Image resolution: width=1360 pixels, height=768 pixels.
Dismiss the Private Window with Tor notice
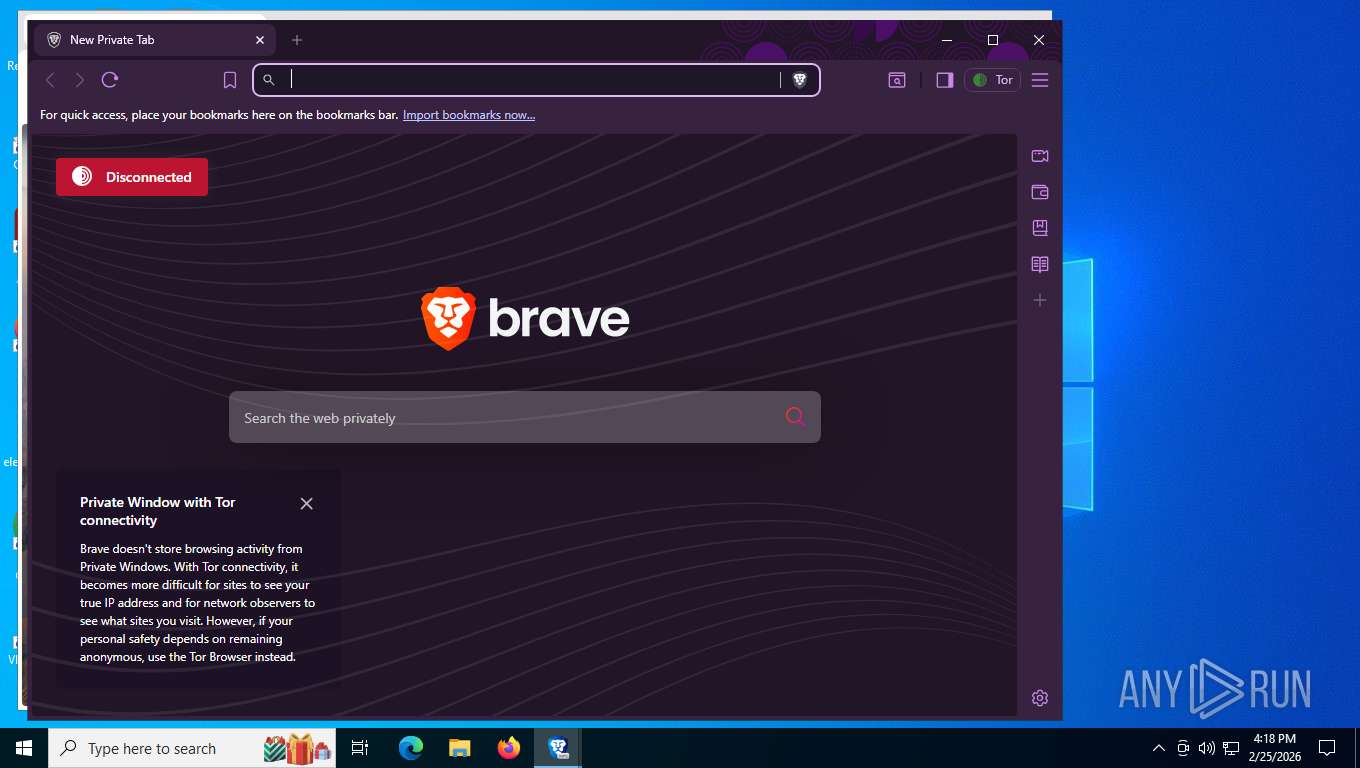coord(307,504)
